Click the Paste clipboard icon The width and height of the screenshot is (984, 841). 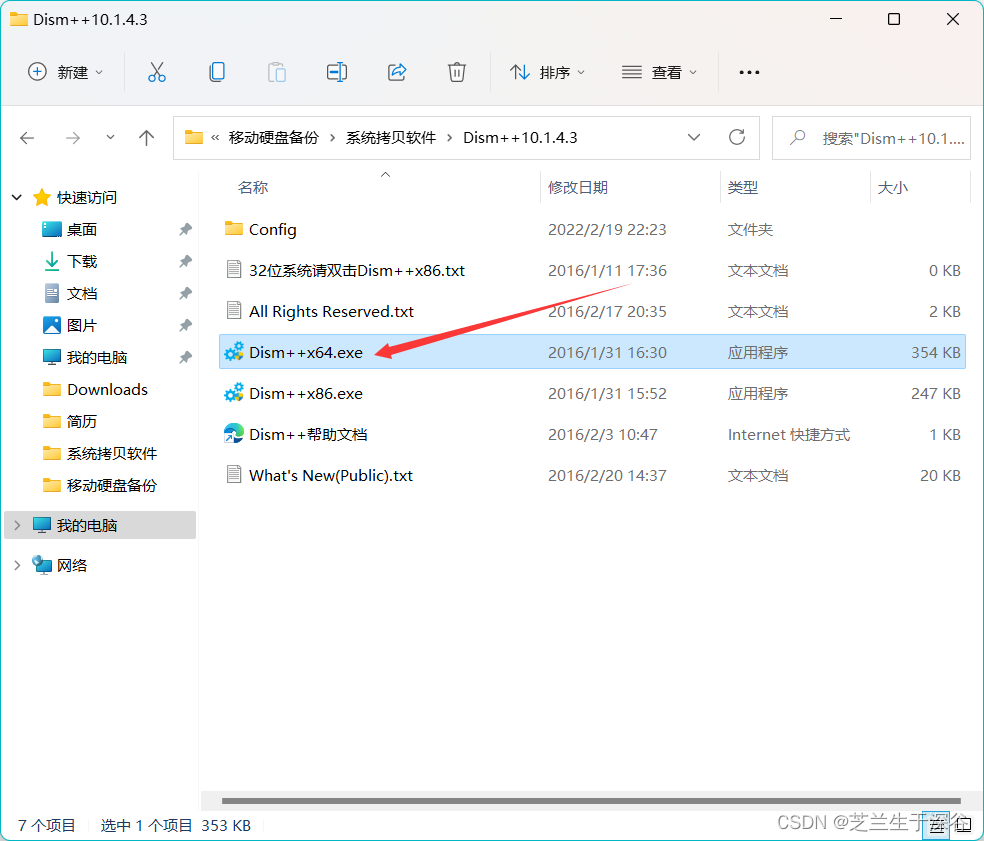coord(277,72)
